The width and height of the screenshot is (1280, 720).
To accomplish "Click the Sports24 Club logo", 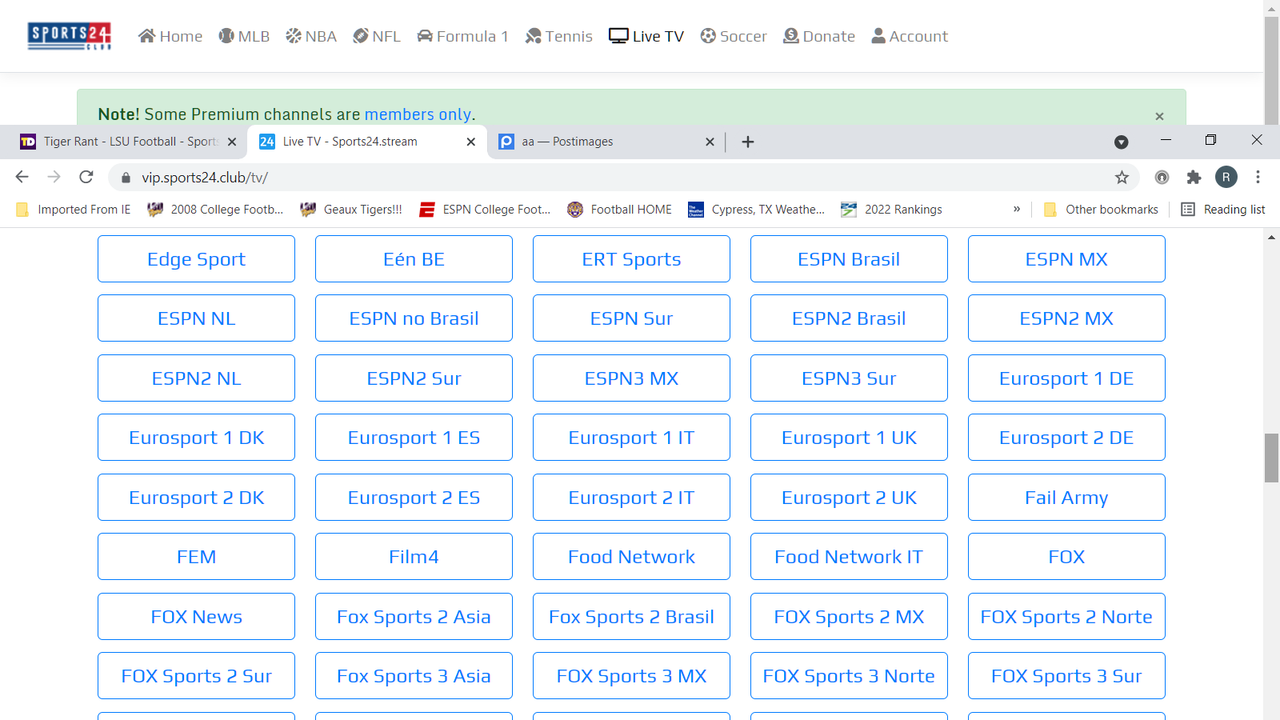I will 69,36.
